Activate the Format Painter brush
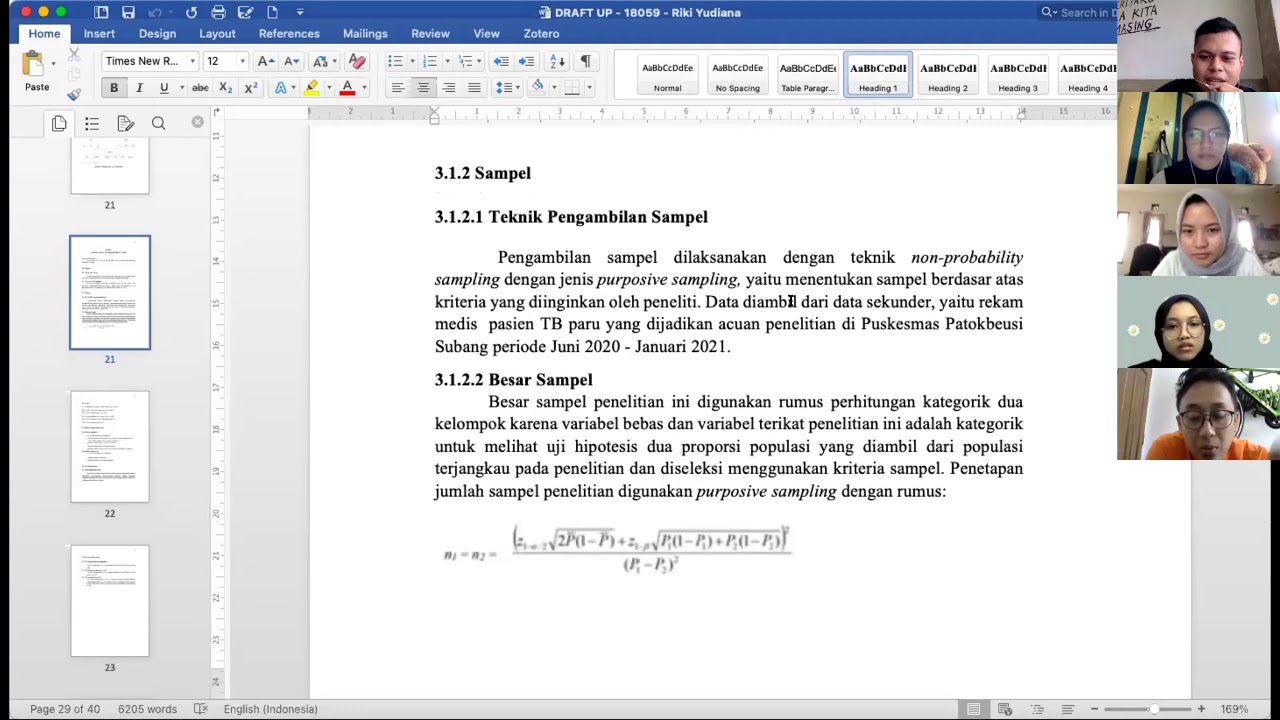Viewport: 1280px width, 720px height. tap(74, 94)
